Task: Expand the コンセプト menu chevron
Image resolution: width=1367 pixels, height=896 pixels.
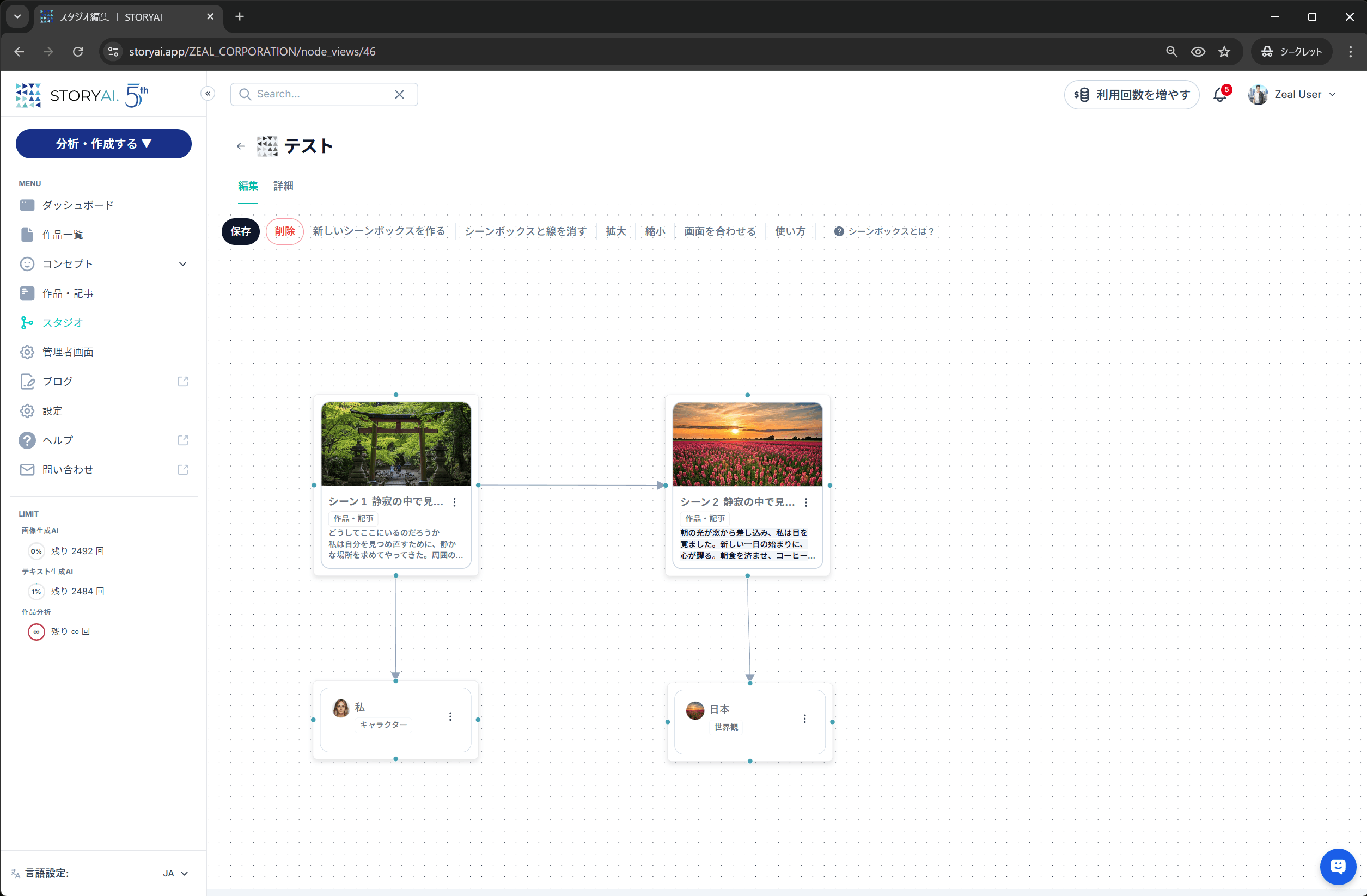Action: tap(182, 264)
